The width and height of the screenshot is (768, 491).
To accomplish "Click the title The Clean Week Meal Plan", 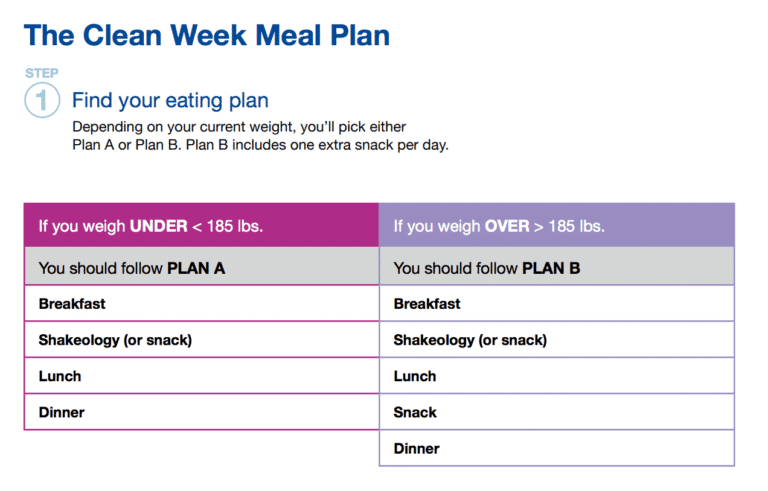I will (x=207, y=35).
